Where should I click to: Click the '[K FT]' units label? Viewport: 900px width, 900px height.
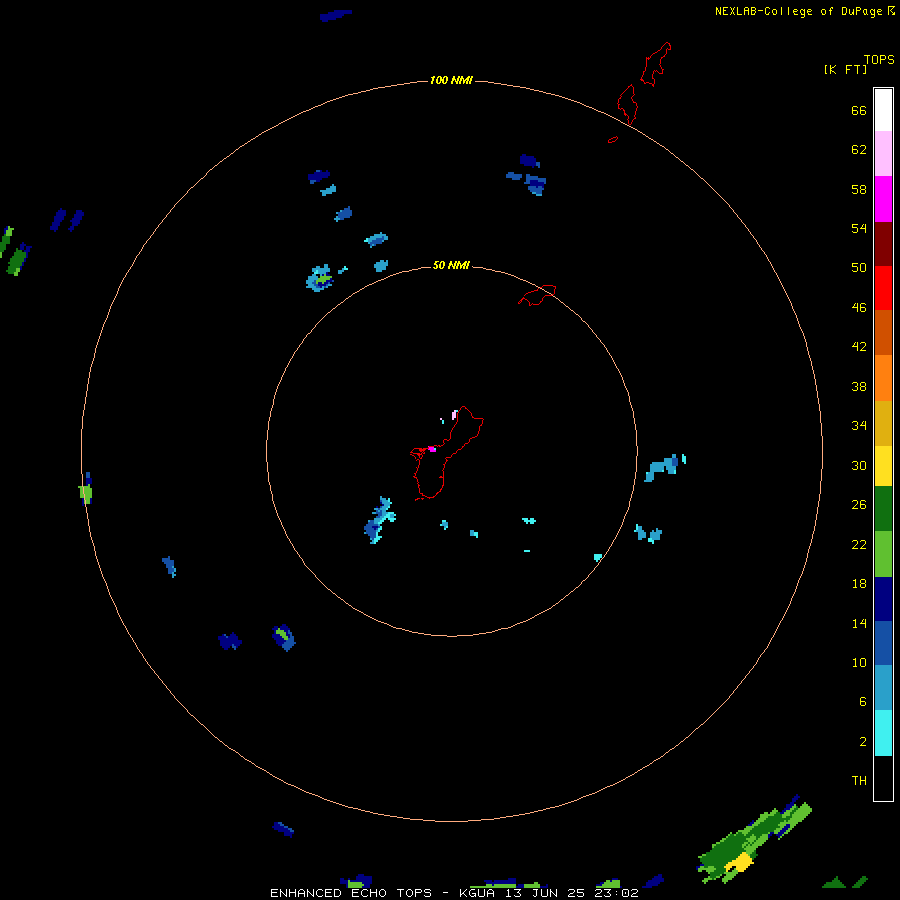click(x=845, y=69)
